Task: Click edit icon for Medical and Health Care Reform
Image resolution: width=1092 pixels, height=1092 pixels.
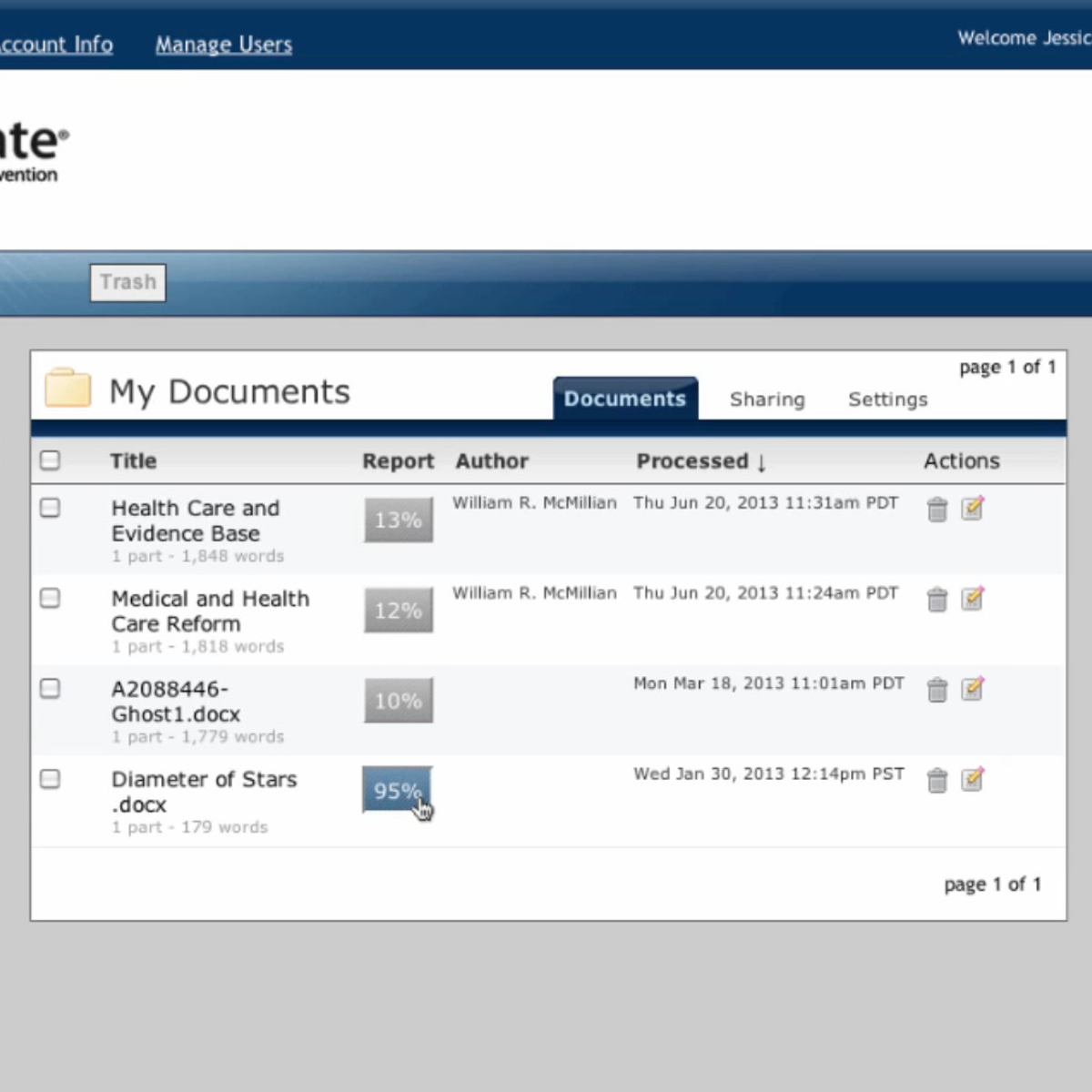Action: [972, 598]
